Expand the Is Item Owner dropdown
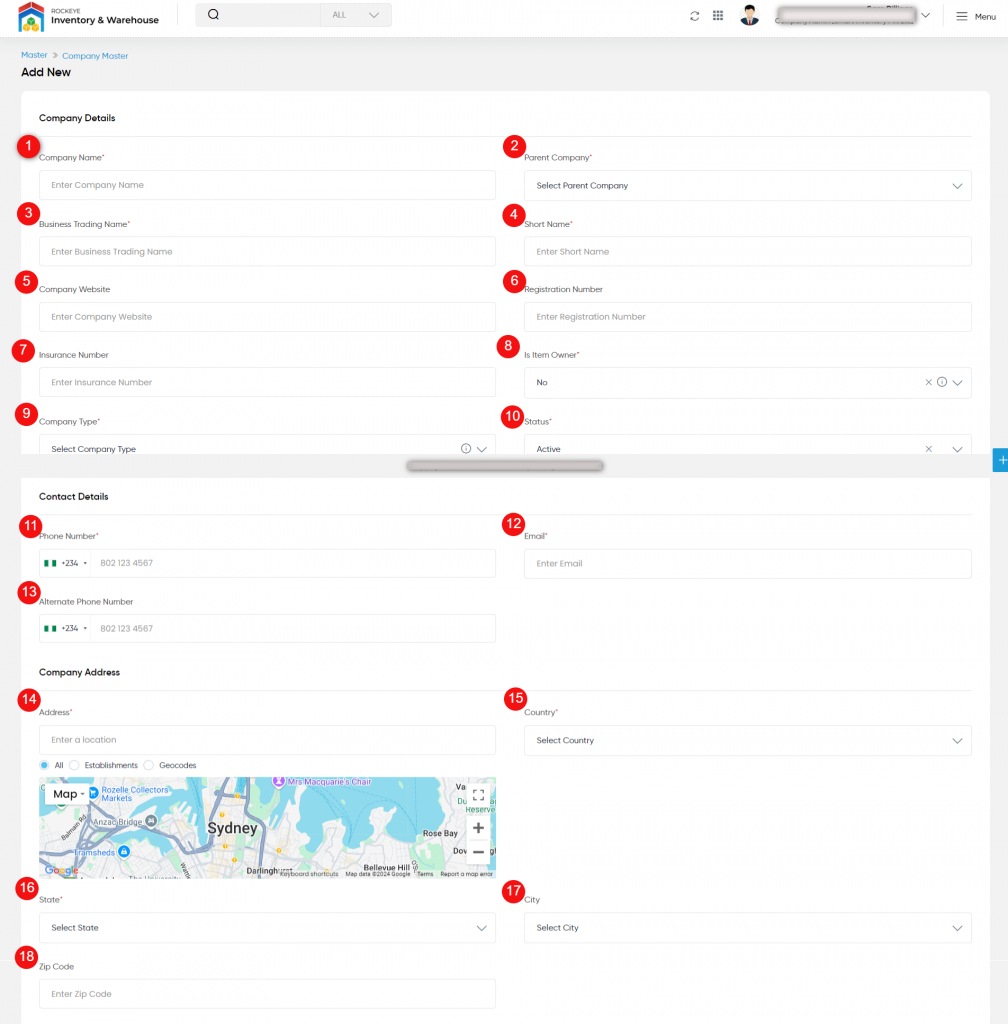This screenshot has height=1024, width=1008. click(x=957, y=383)
